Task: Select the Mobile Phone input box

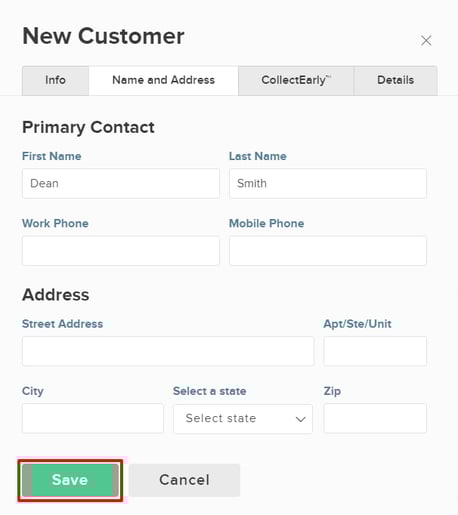Action: (x=328, y=251)
